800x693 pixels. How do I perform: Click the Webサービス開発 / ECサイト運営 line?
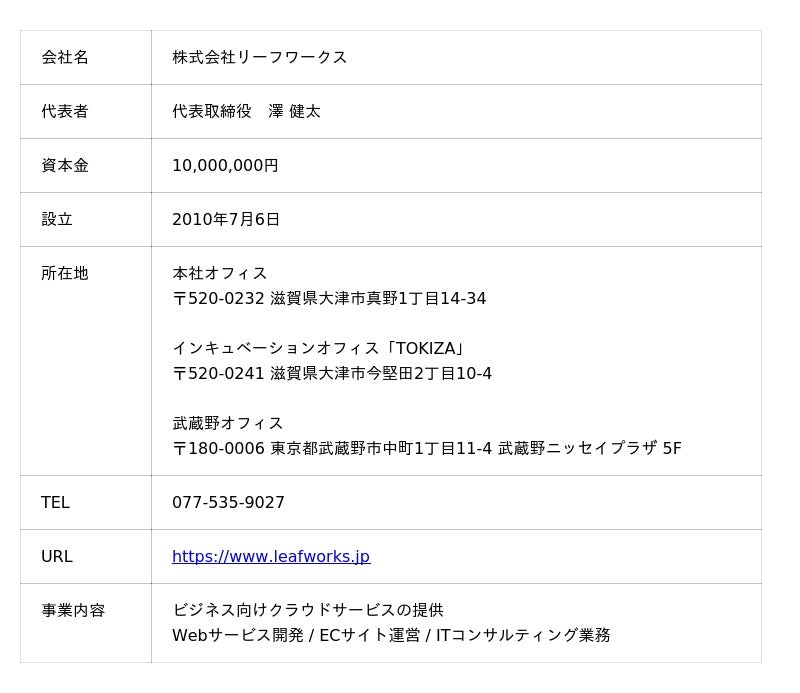(x=390, y=636)
